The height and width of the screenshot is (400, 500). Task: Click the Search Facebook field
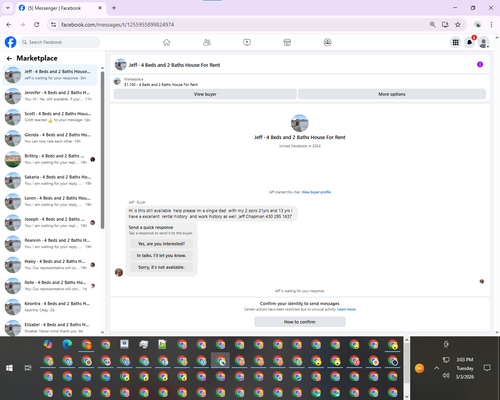click(x=60, y=42)
